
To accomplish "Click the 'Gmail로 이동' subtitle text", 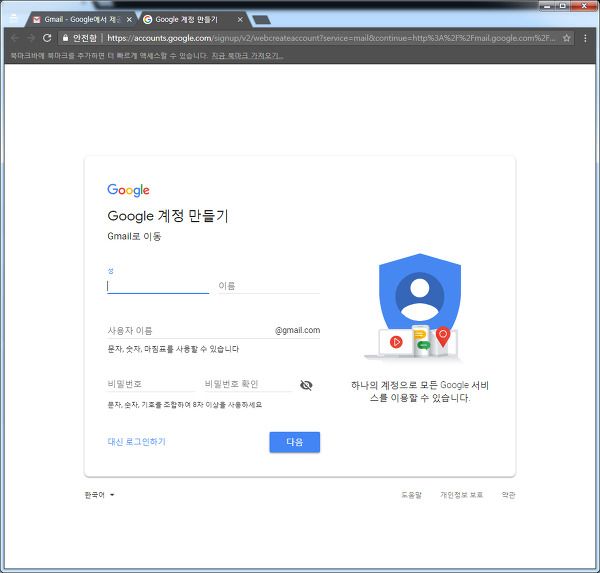I will point(134,236).
